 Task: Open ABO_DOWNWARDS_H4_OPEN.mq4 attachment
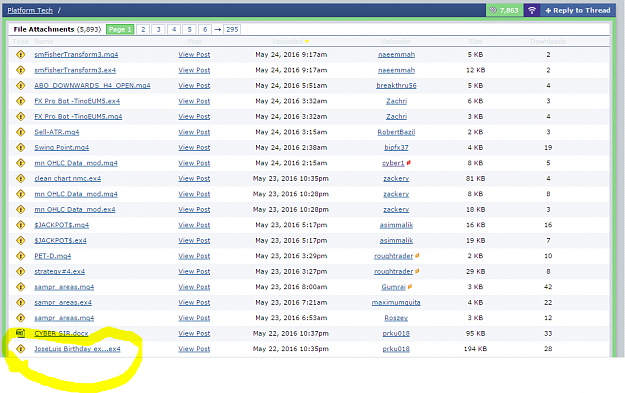(x=92, y=86)
